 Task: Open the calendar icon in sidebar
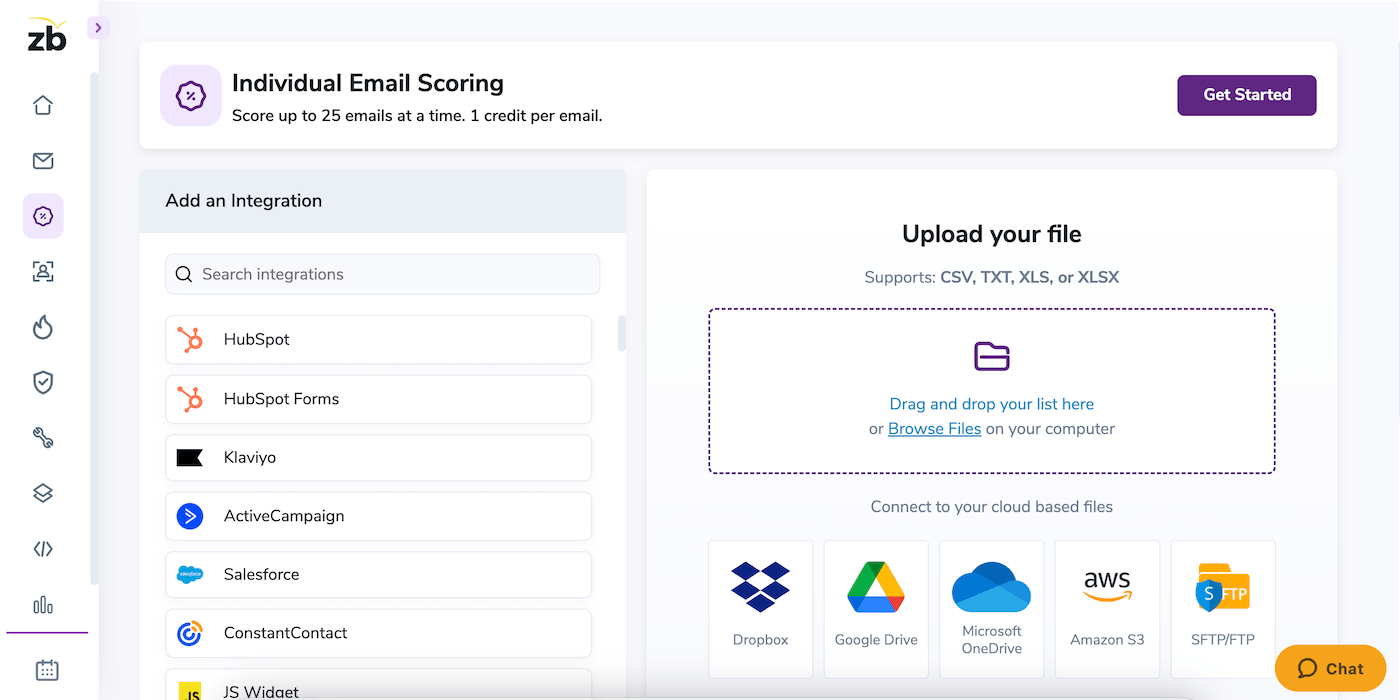click(47, 670)
